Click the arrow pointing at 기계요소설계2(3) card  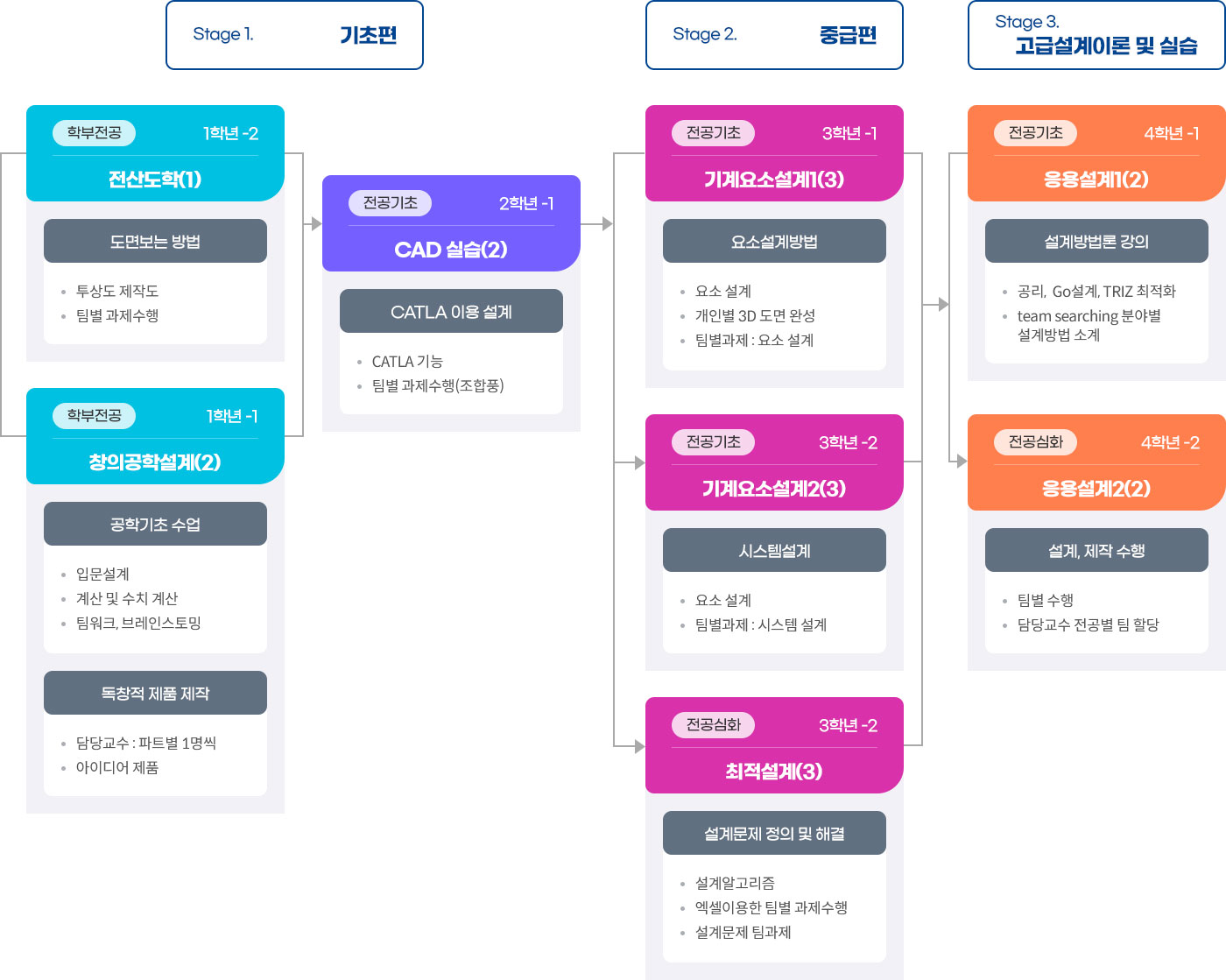coord(639,462)
